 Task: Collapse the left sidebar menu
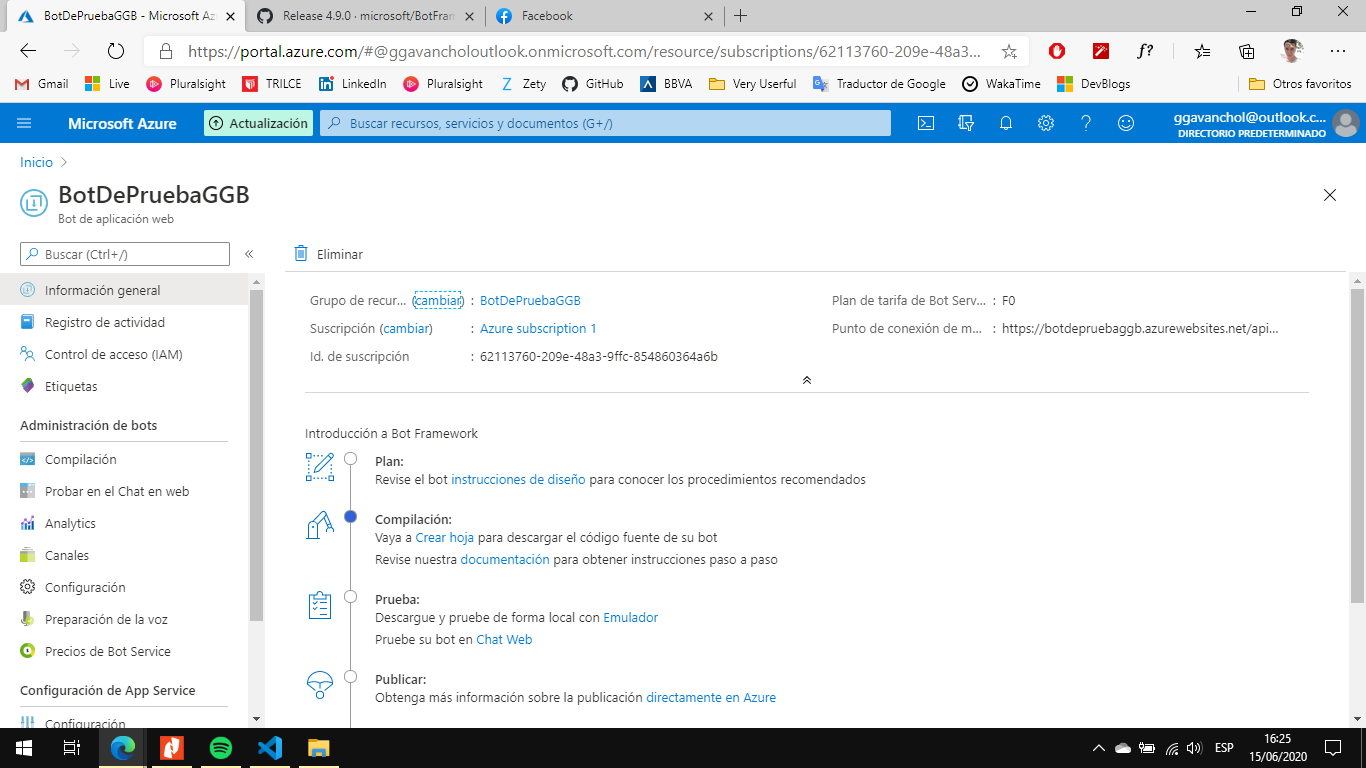pyautogui.click(x=249, y=254)
